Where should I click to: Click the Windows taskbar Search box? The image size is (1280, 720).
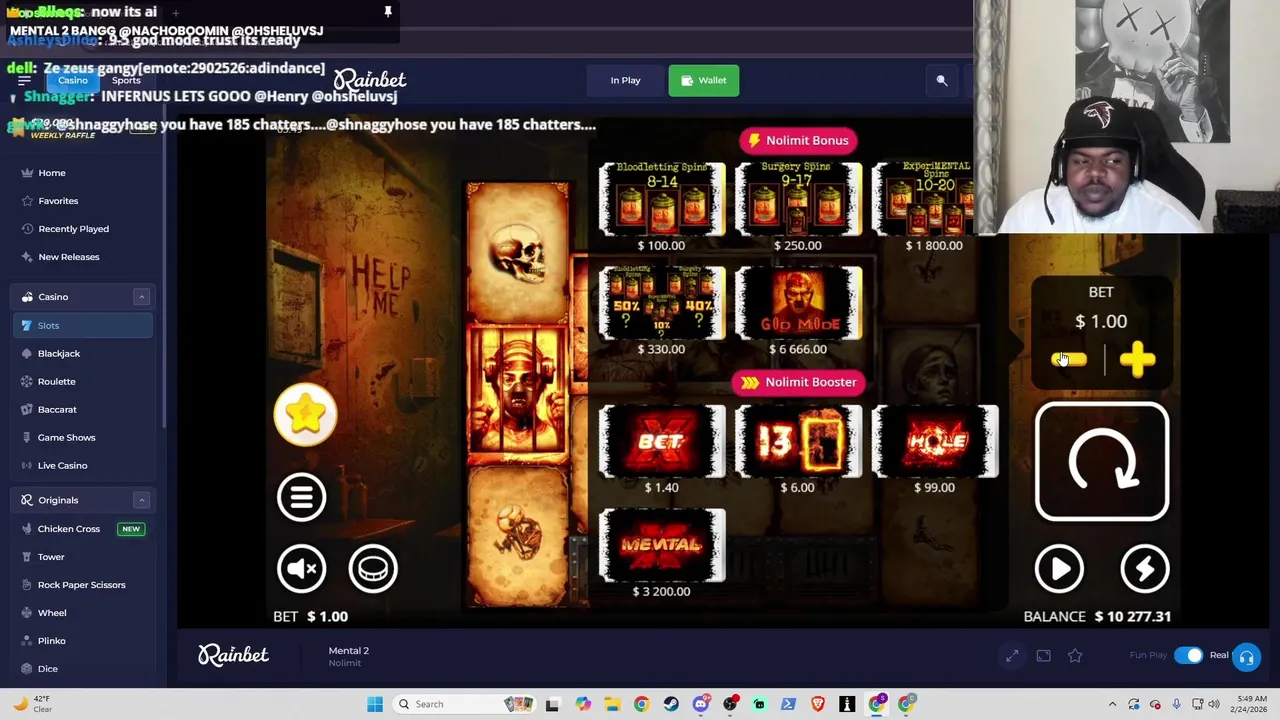(x=465, y=704)
